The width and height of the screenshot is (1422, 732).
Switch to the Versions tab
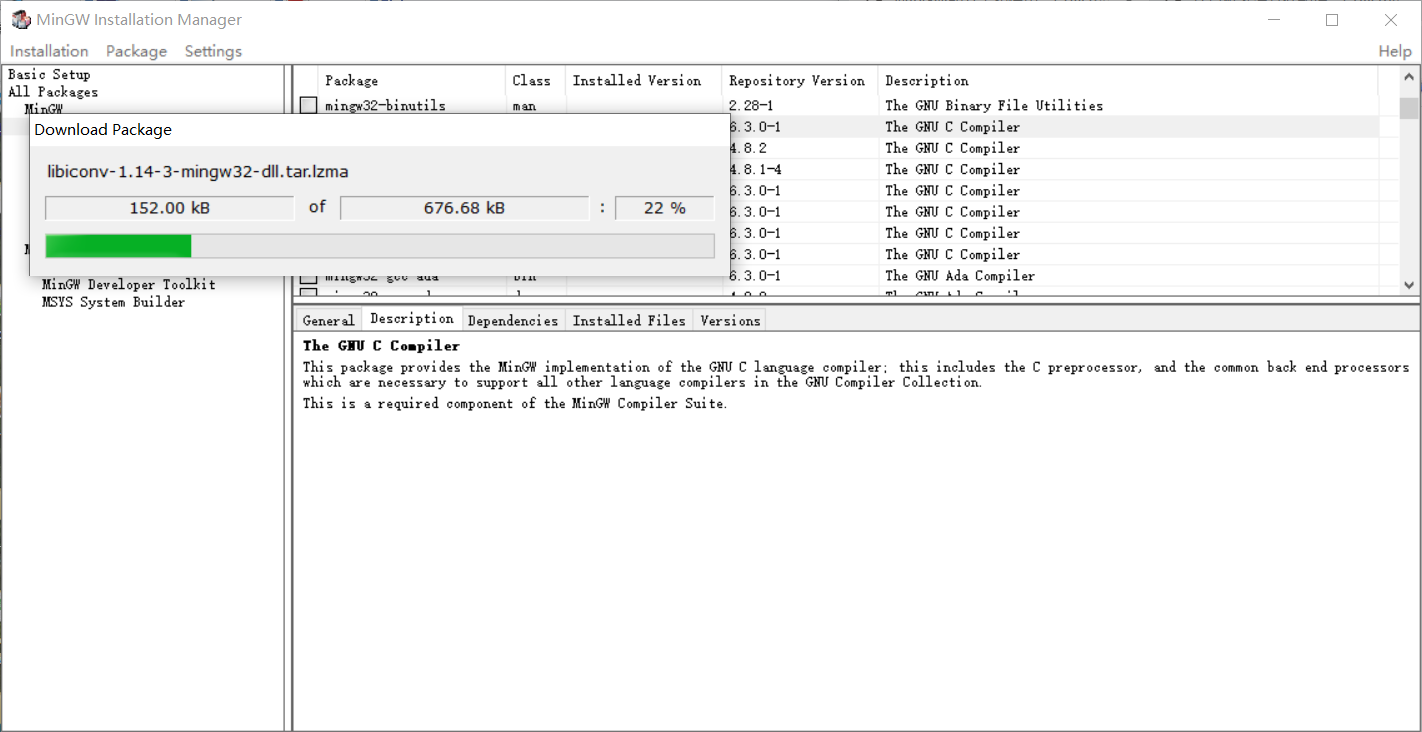(730, 320)
